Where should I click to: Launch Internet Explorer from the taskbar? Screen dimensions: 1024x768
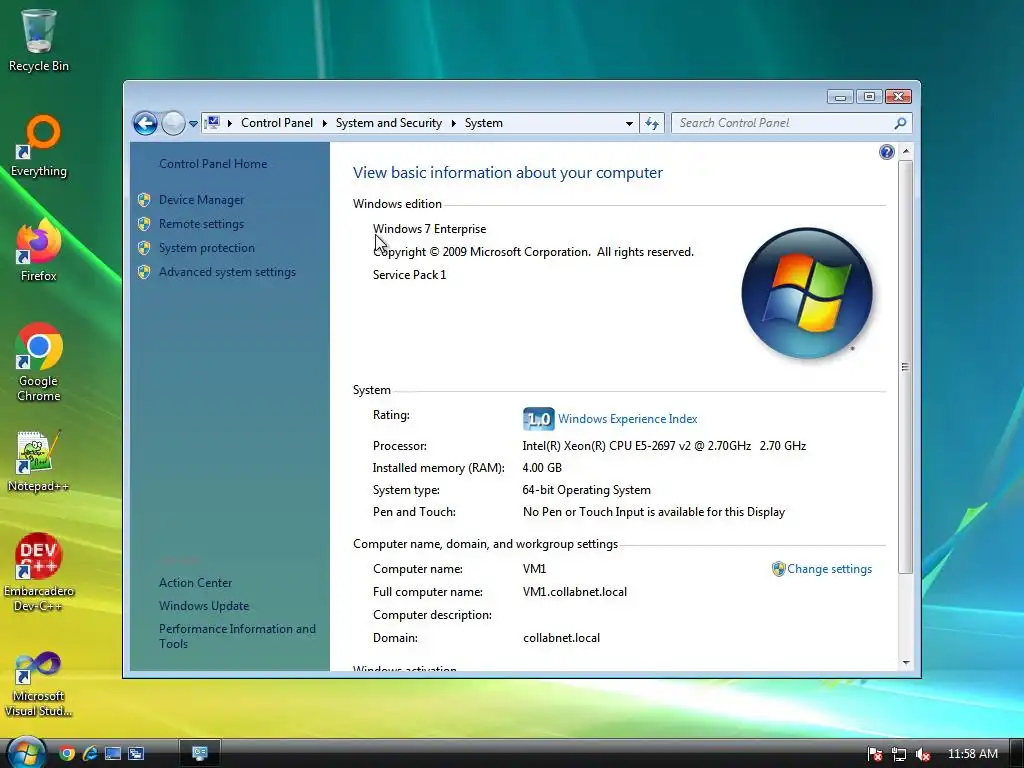pos(90,754)
